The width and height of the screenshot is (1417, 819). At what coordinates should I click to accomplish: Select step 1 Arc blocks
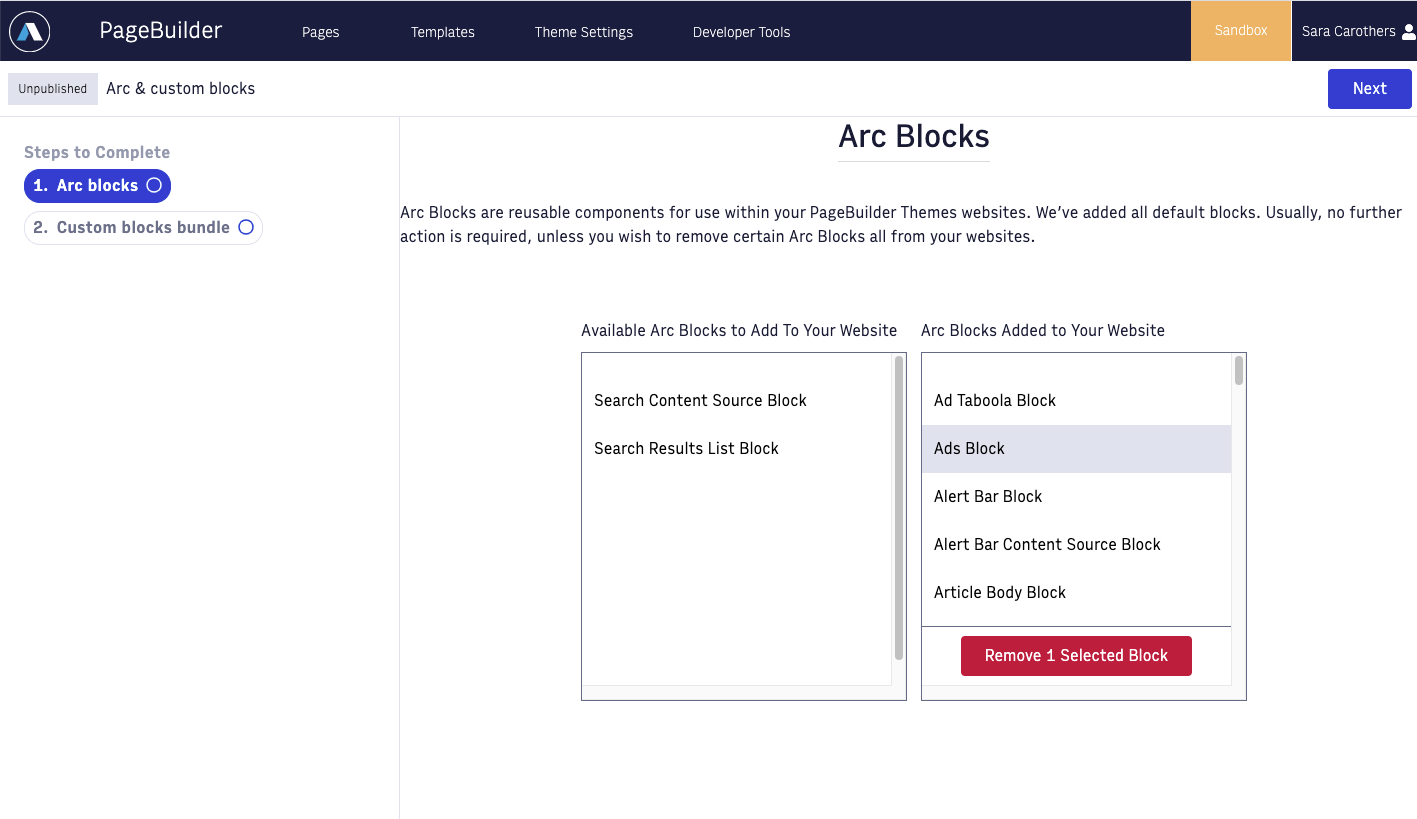click(98, 185)
